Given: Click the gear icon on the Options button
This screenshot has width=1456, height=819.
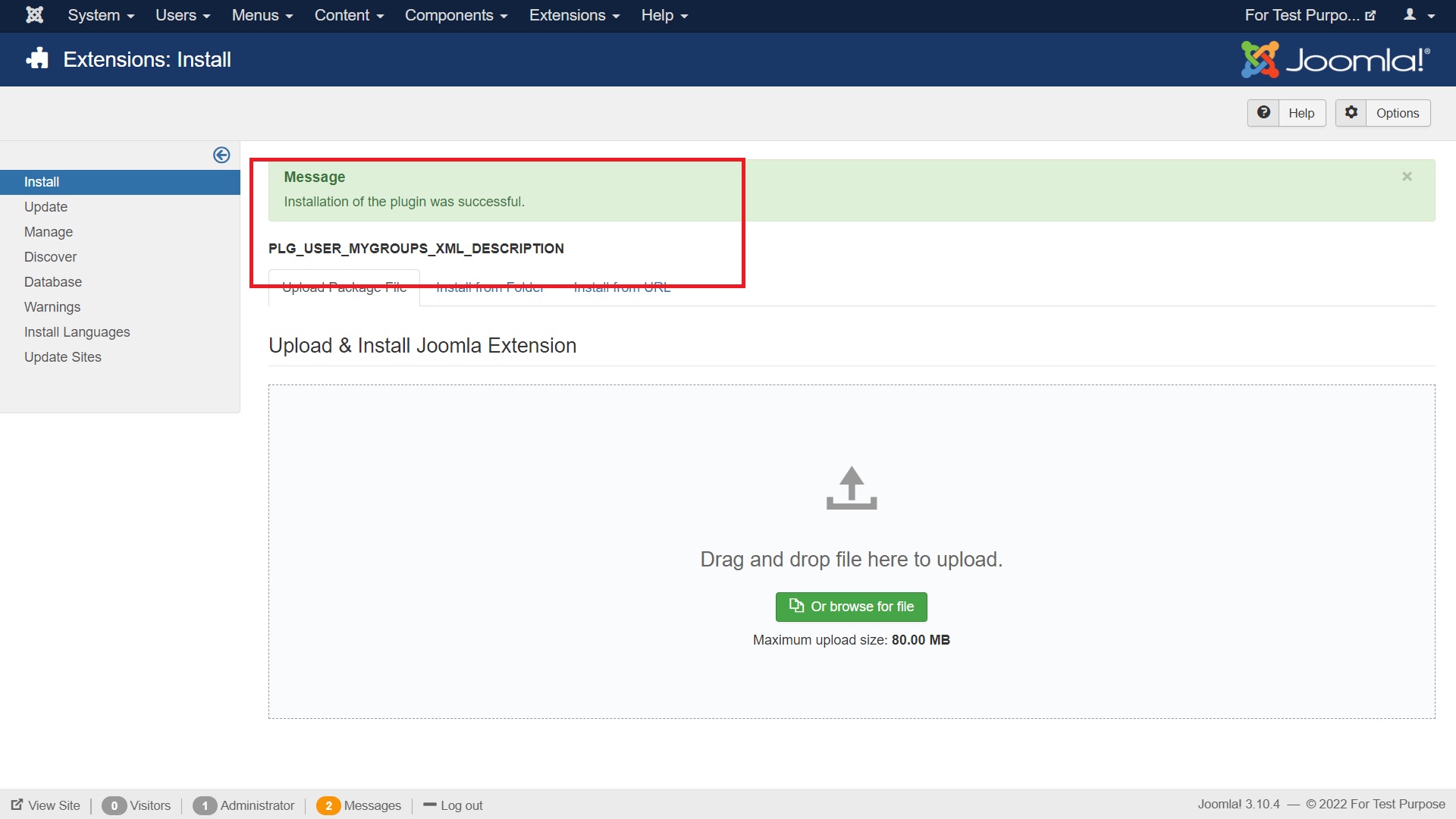Looking at the screenshot, I should pos(1351,112).
